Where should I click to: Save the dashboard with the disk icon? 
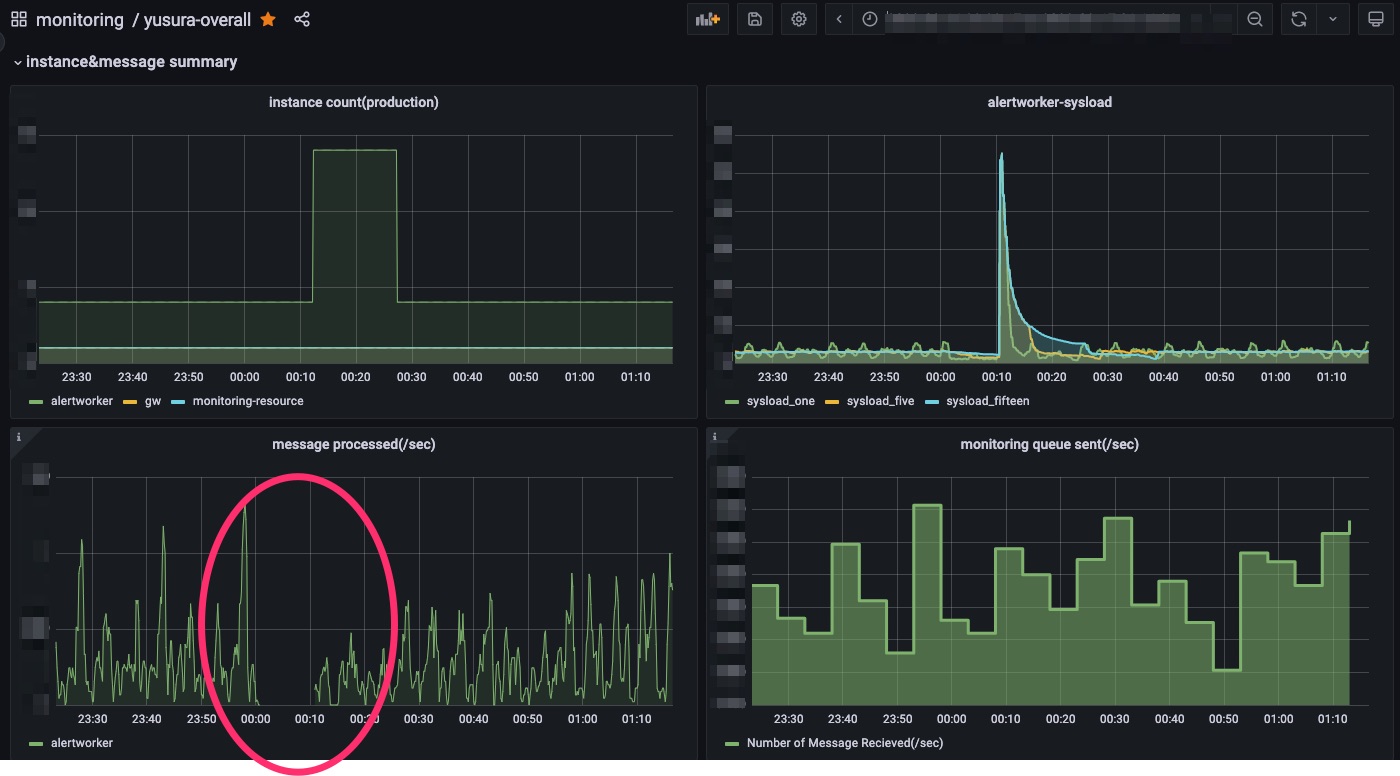(x=755, y=19)
